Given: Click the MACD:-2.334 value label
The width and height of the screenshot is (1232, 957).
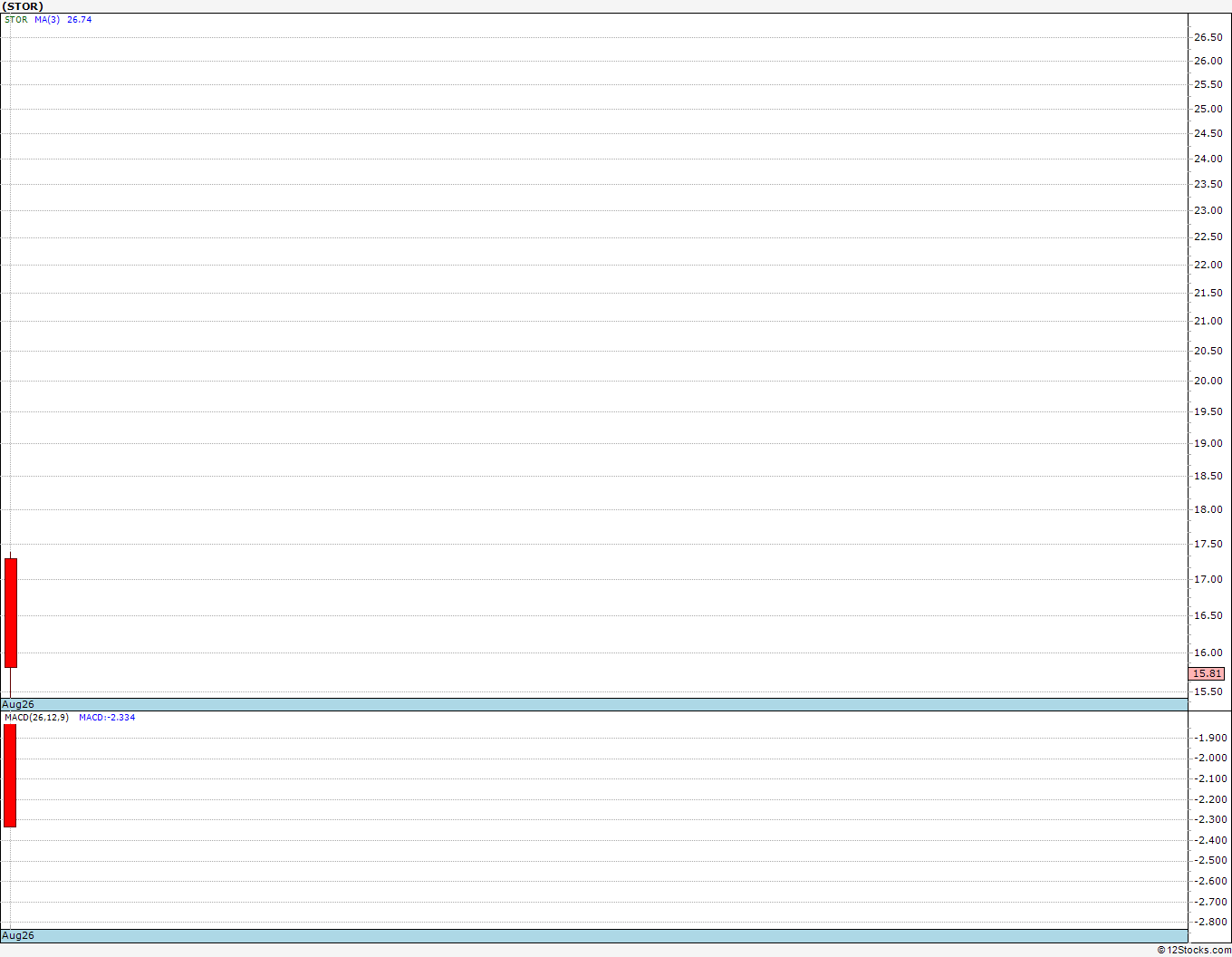Looking at the screenshot, I should click(x=107, y=718).
